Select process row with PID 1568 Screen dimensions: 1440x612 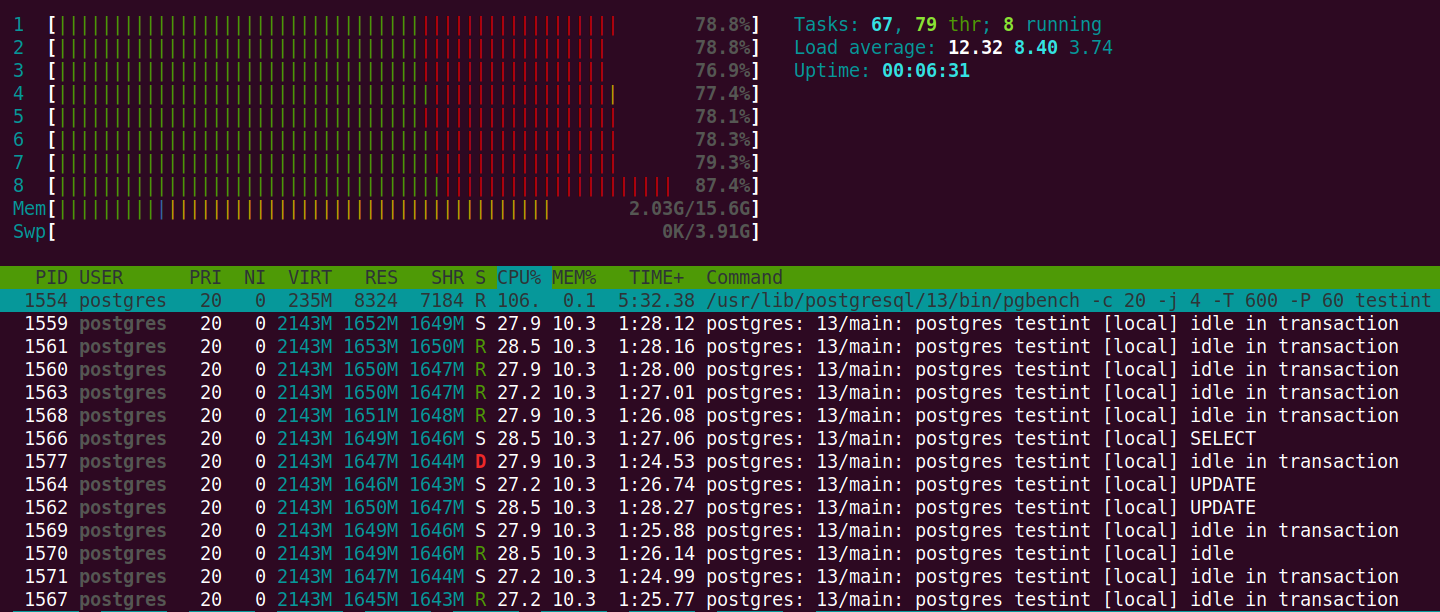coord(720,415)
